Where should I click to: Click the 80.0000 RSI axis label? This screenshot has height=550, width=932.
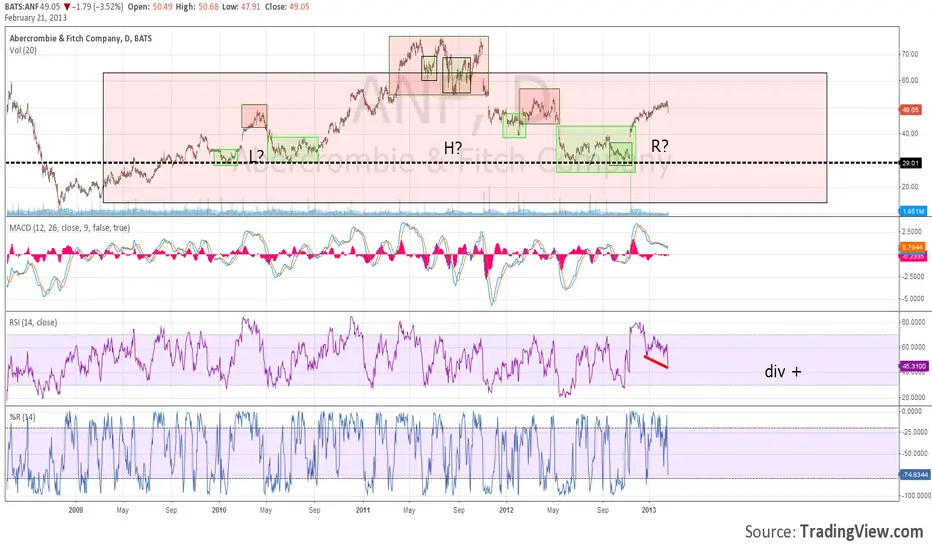click(x=914, y=322)
